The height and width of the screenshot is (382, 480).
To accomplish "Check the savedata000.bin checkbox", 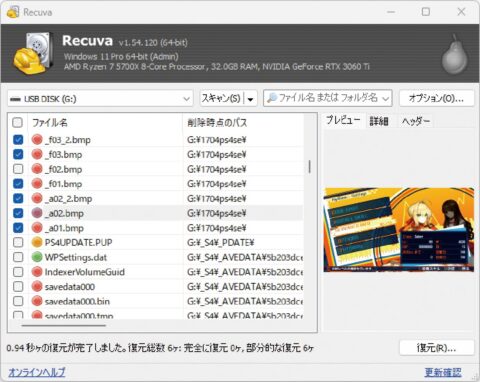I will (18, 301).
